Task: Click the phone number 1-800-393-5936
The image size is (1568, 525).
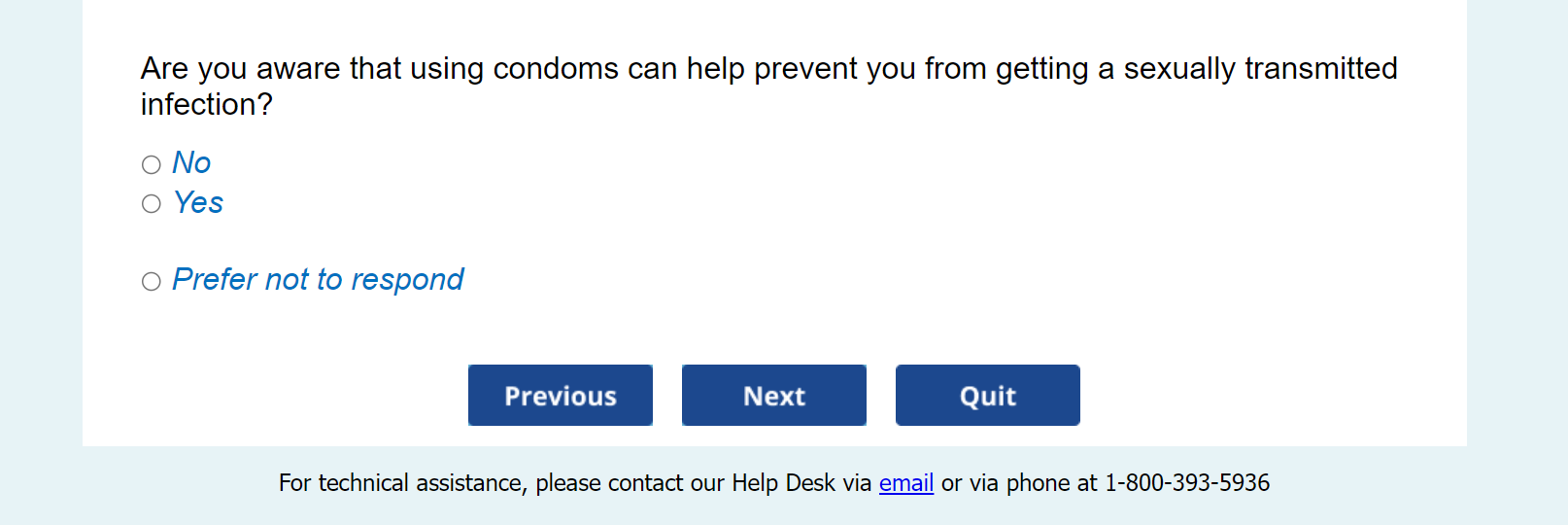Action: (x=1187, y=483)
